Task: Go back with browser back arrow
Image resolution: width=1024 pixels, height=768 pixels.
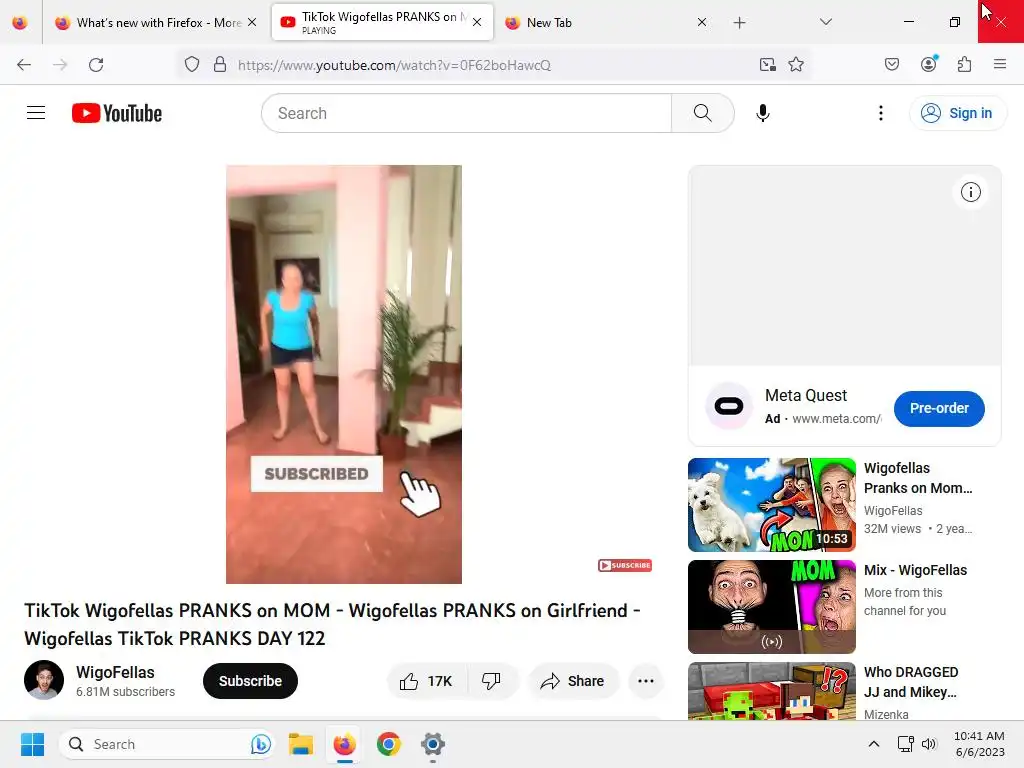Action: click(24, 65)
